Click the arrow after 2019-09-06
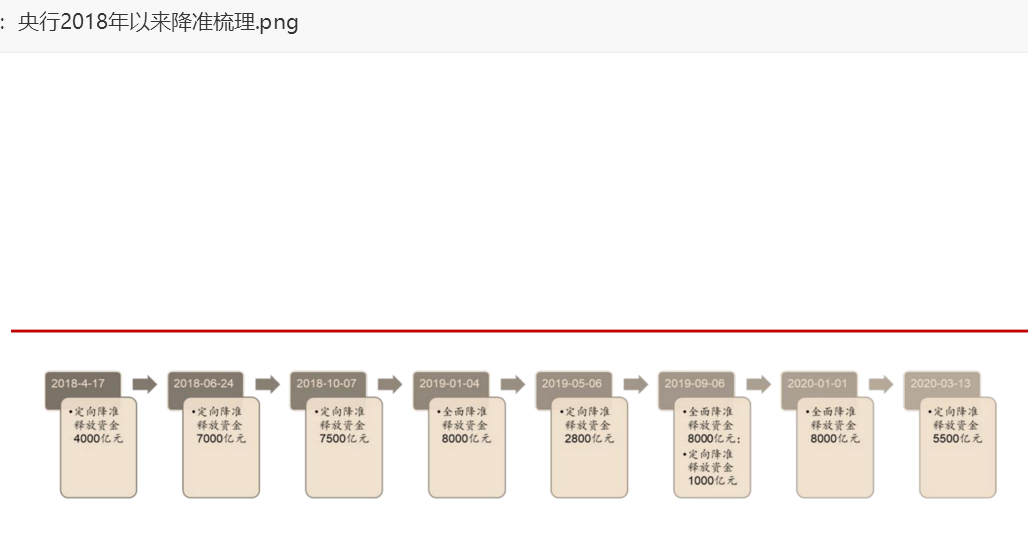 point(759,384)
